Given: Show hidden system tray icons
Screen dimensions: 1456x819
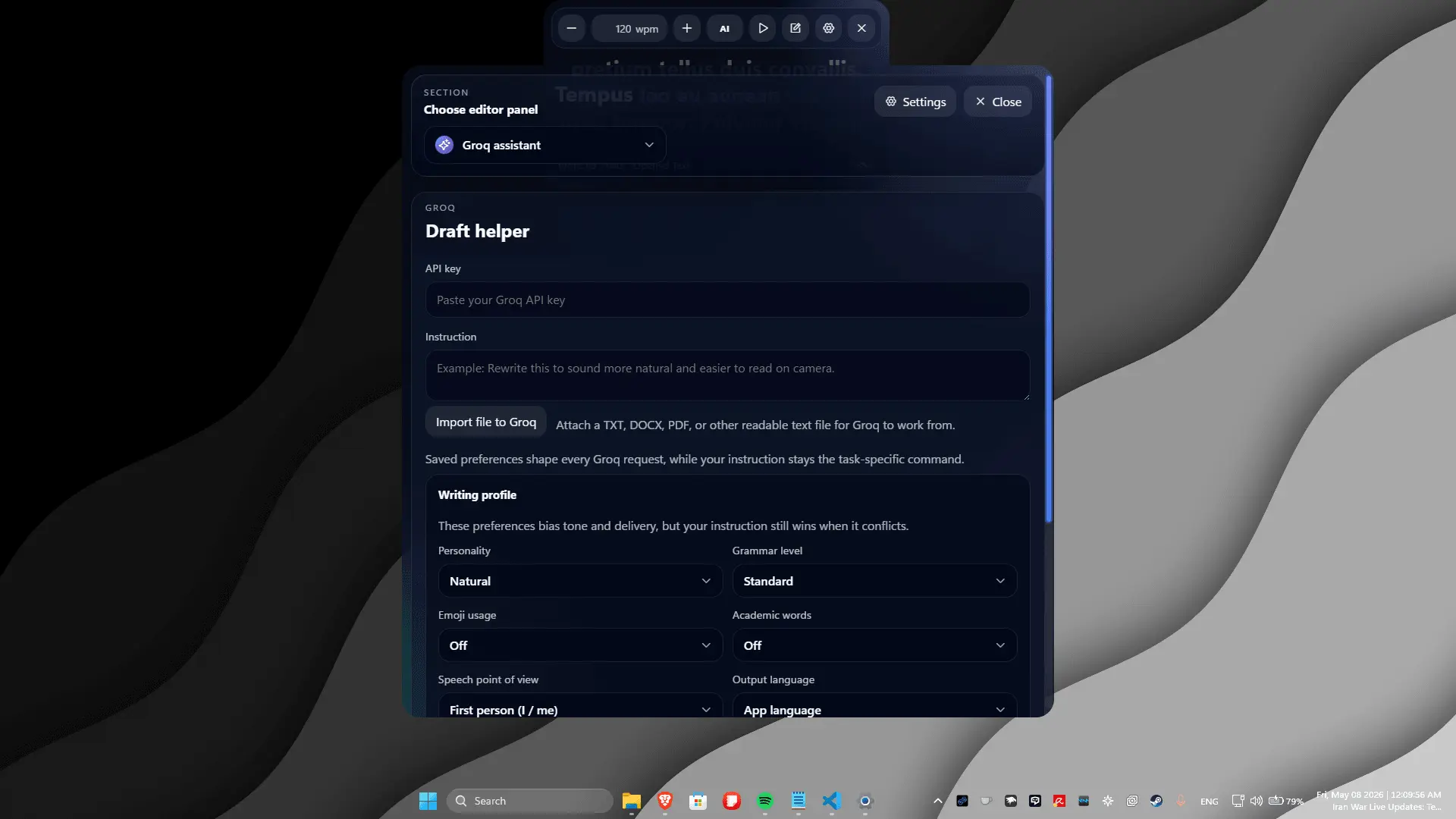Looking at the screenshot, I should (x=938, y=801).
